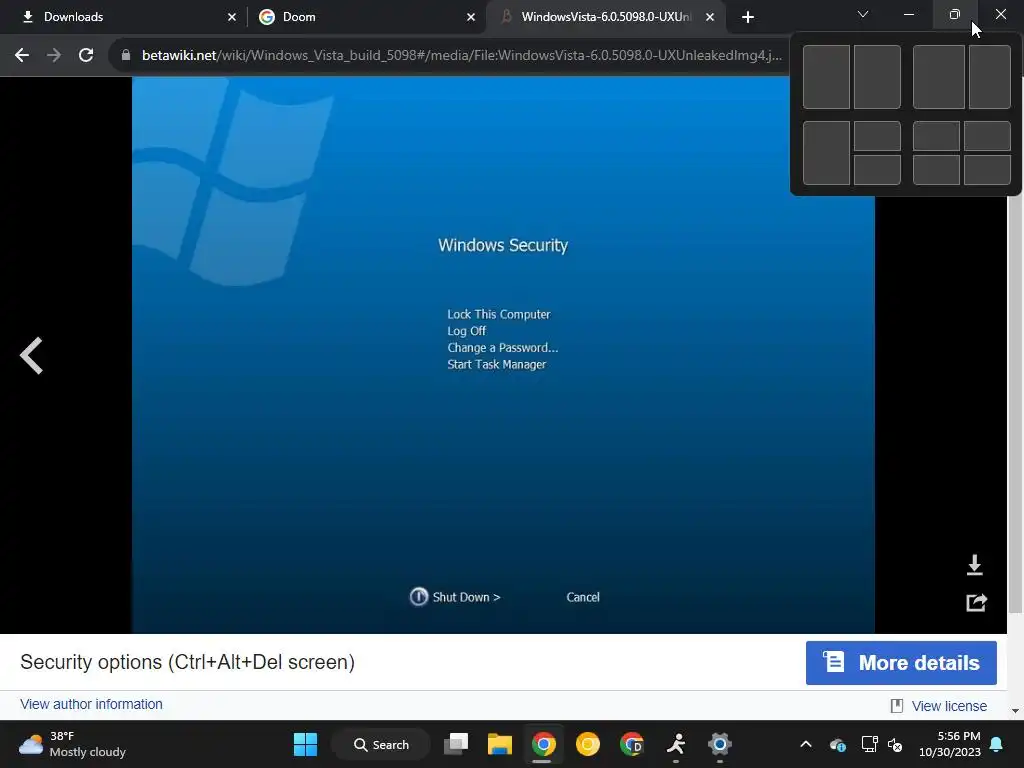Reload the betawiki page
The image size is (1024, 768).
point(86,56)
